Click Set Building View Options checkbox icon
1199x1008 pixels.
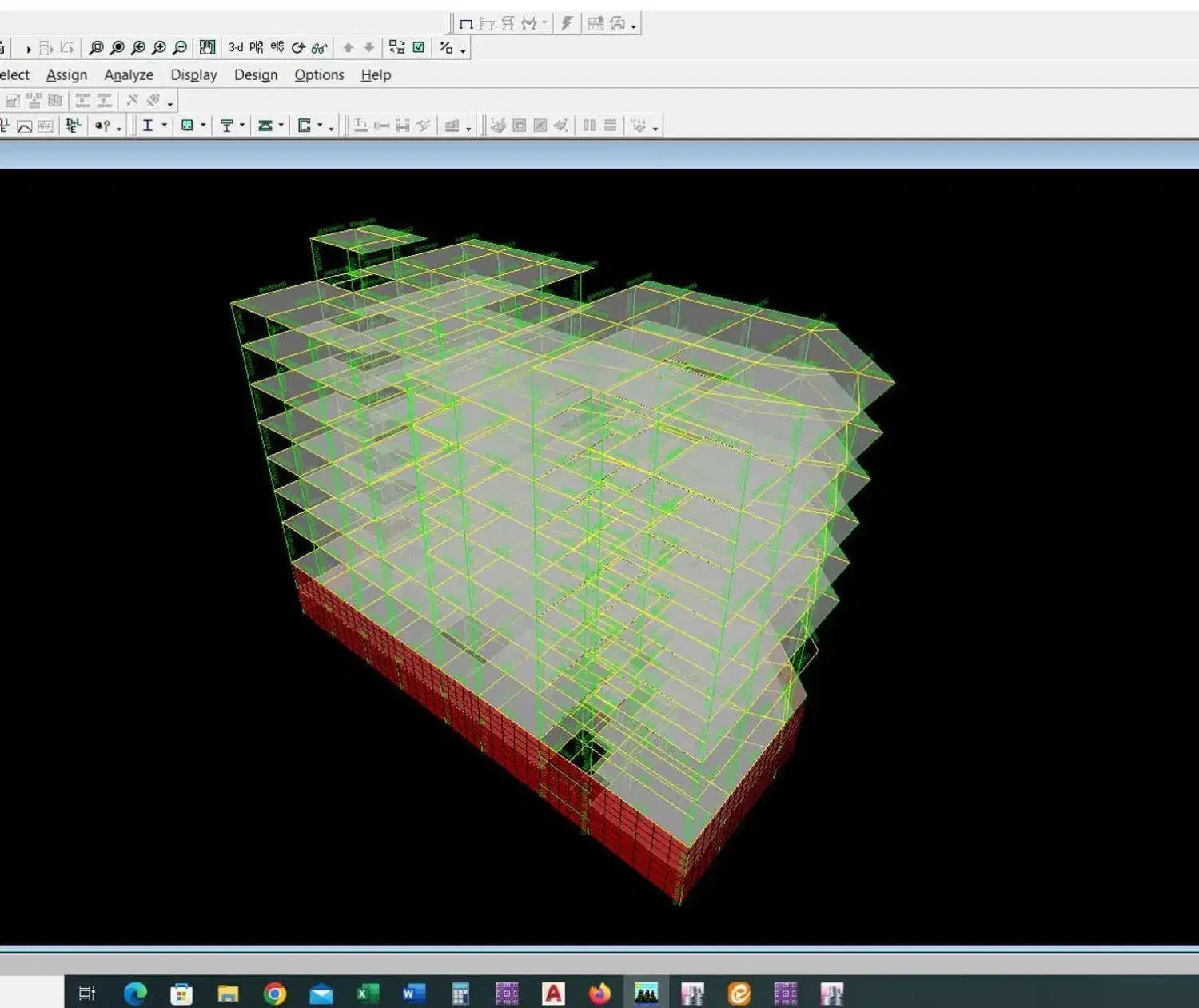[x=418, y=48]
